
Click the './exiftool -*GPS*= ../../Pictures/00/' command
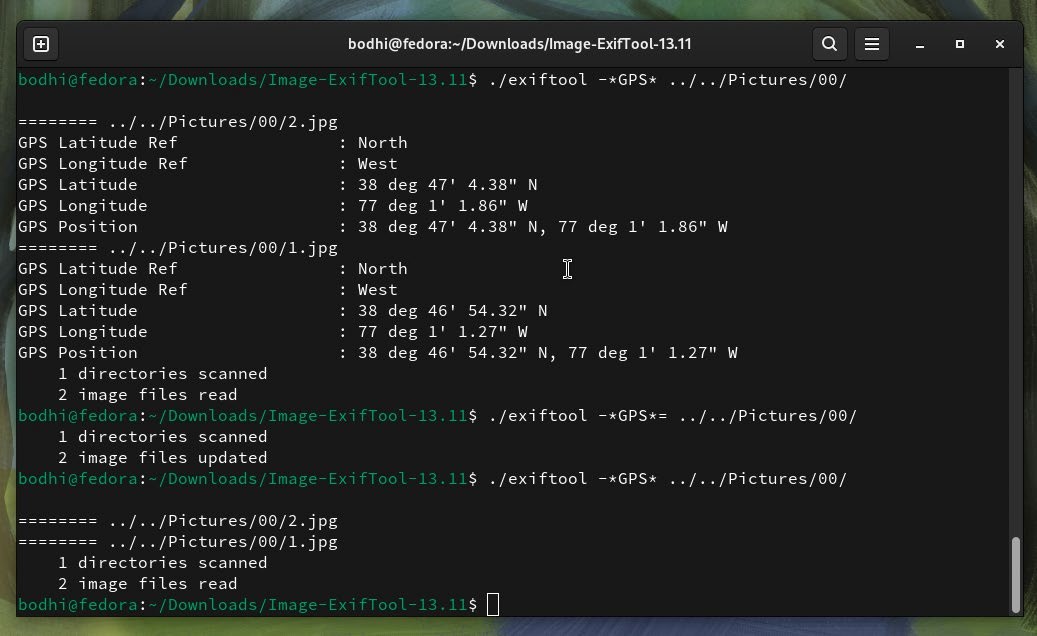point(673,416)
